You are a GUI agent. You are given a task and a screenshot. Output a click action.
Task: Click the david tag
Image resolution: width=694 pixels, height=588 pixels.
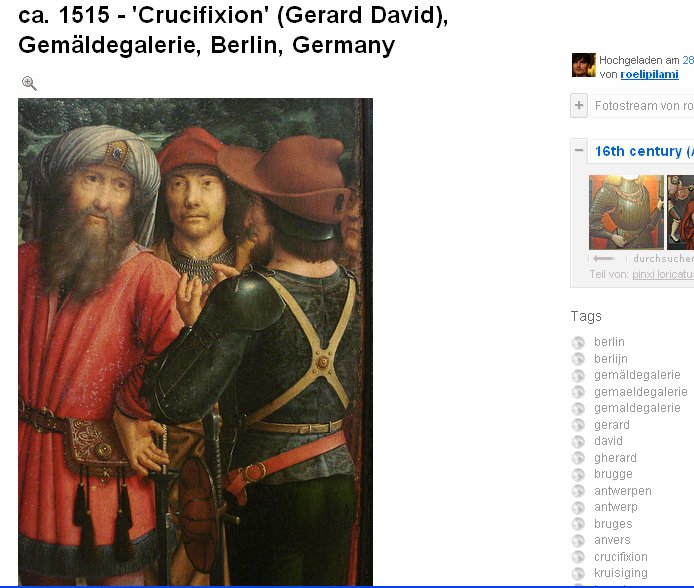[608, 441]
